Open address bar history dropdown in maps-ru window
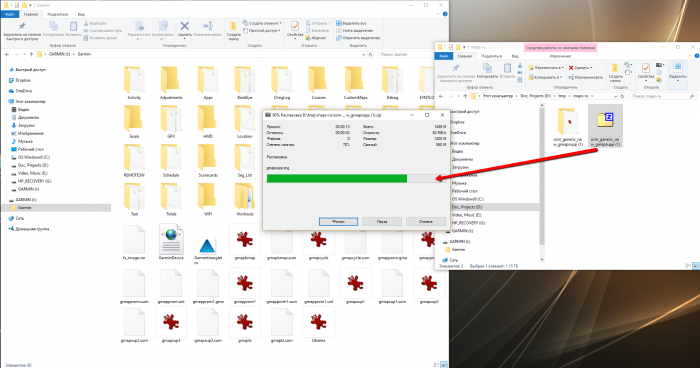This screenshot has width=700, height=368. (615, 96)
